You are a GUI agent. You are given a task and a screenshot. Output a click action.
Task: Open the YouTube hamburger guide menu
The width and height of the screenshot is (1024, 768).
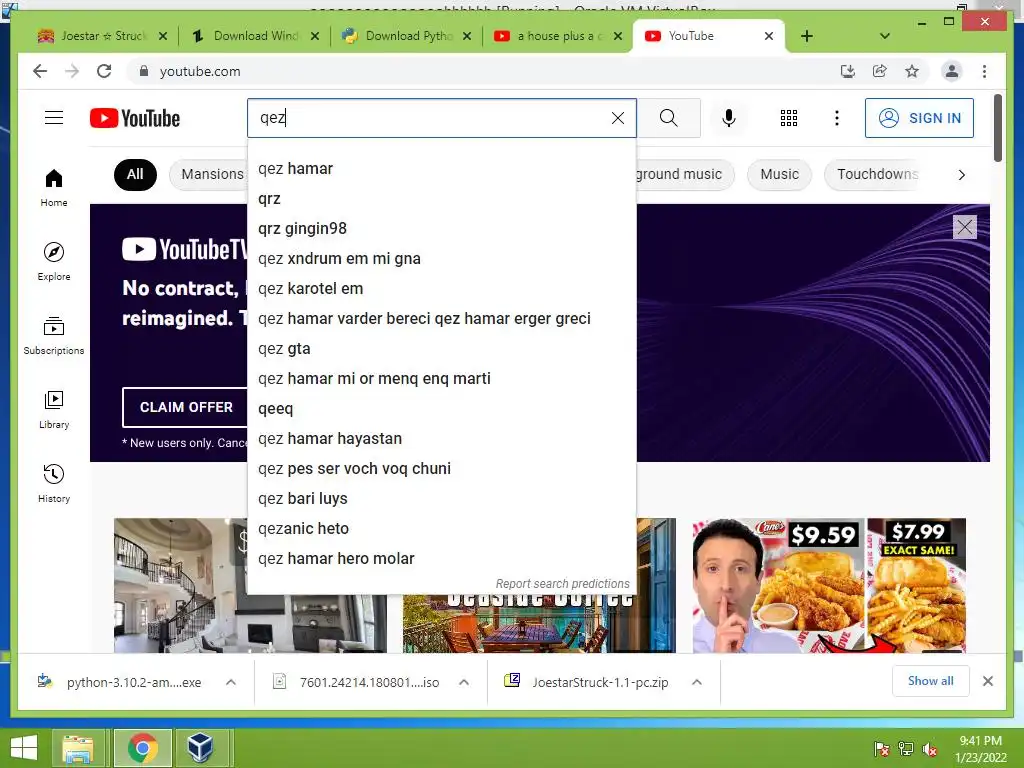coord(54,118)
